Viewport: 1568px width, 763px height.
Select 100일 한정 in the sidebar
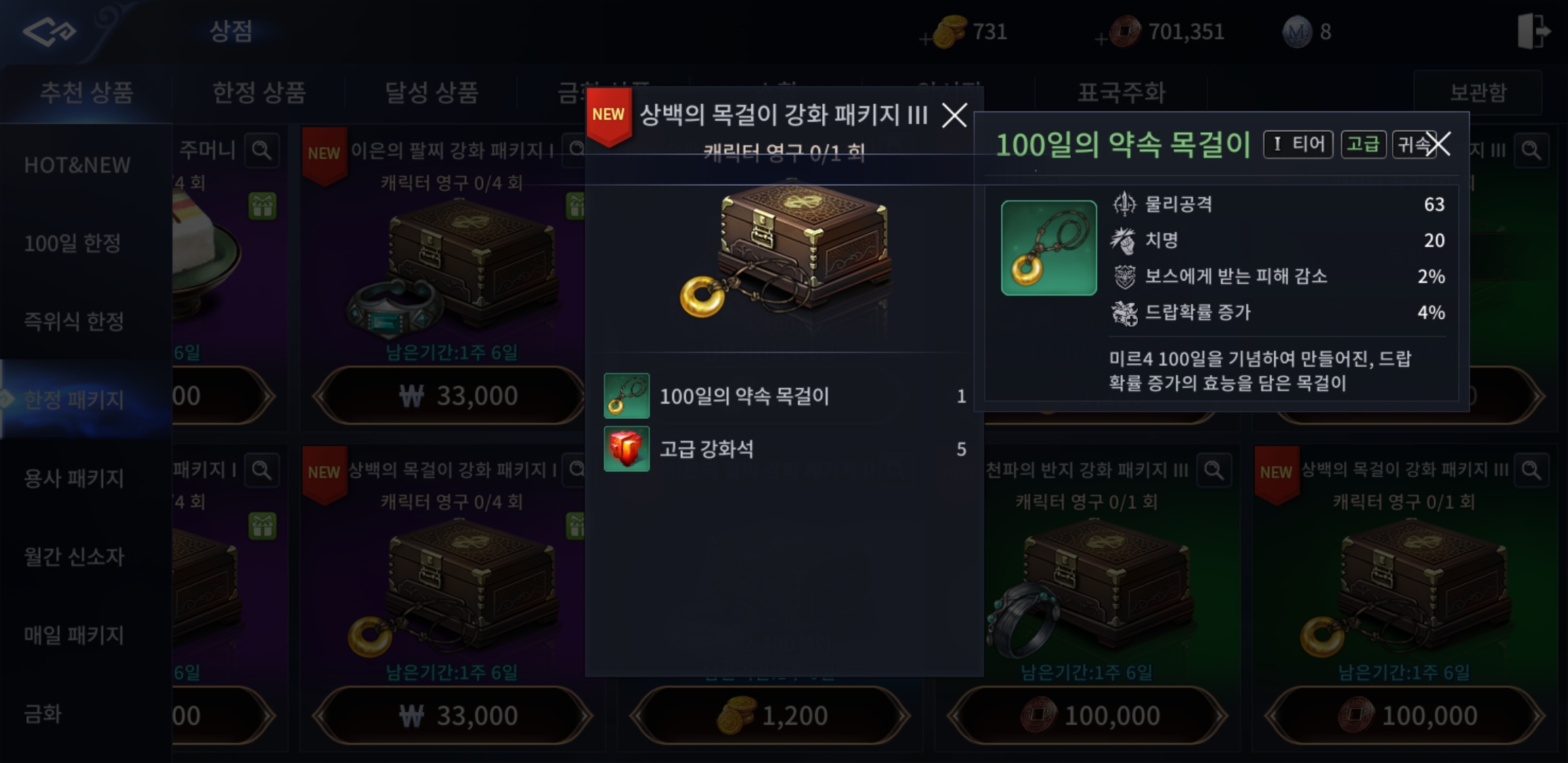pyautogui.click(x=72, y=244)
